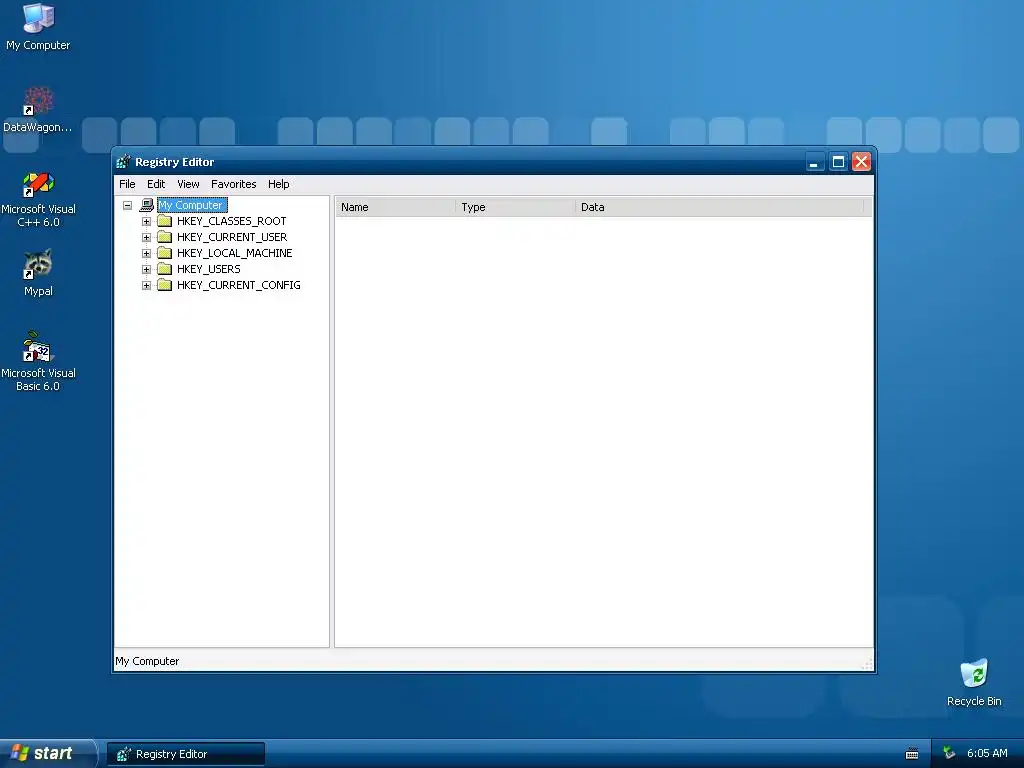The height and width of the screenshot is (768, 1024).
Task: Click the HKEY_USERS folder icon
Action: (165, 269)
